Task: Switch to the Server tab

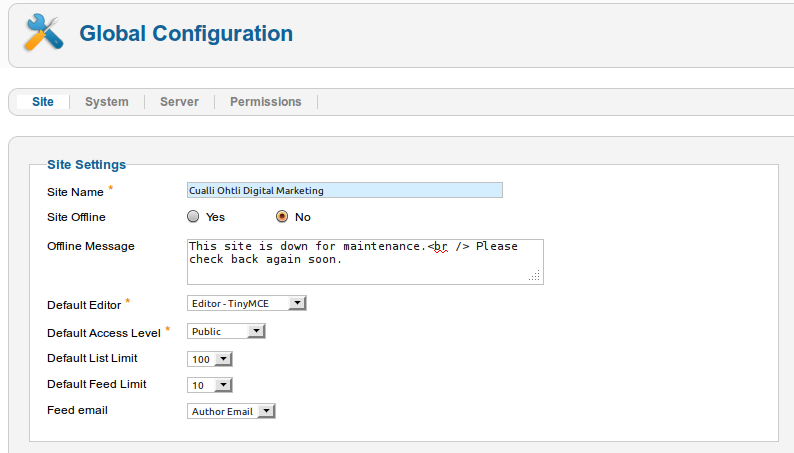Action: [179, 102]
